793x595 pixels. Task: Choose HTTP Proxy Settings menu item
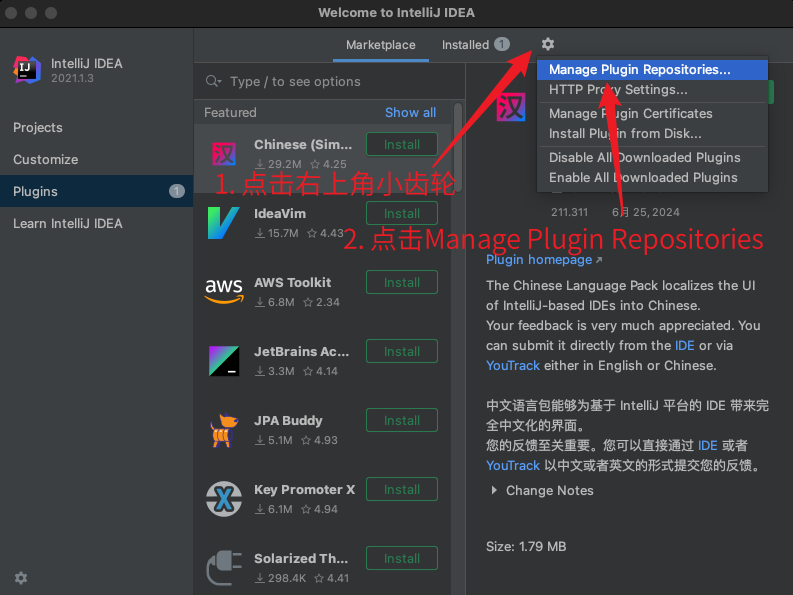(617, 90)
